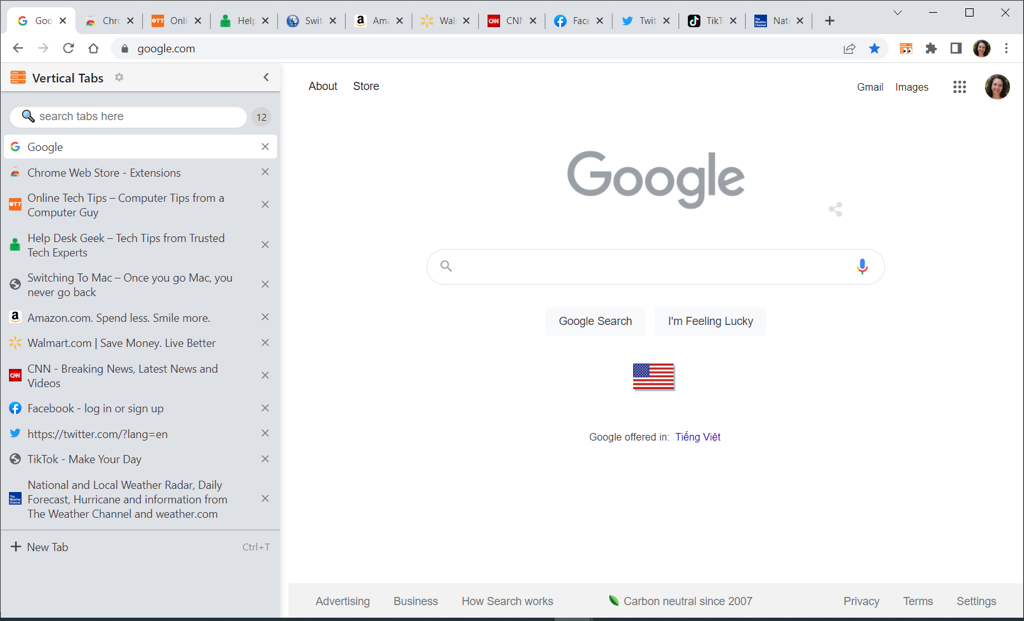Reload the current page
This screenshot has width=1024, height=621.
tap(68, 48)
